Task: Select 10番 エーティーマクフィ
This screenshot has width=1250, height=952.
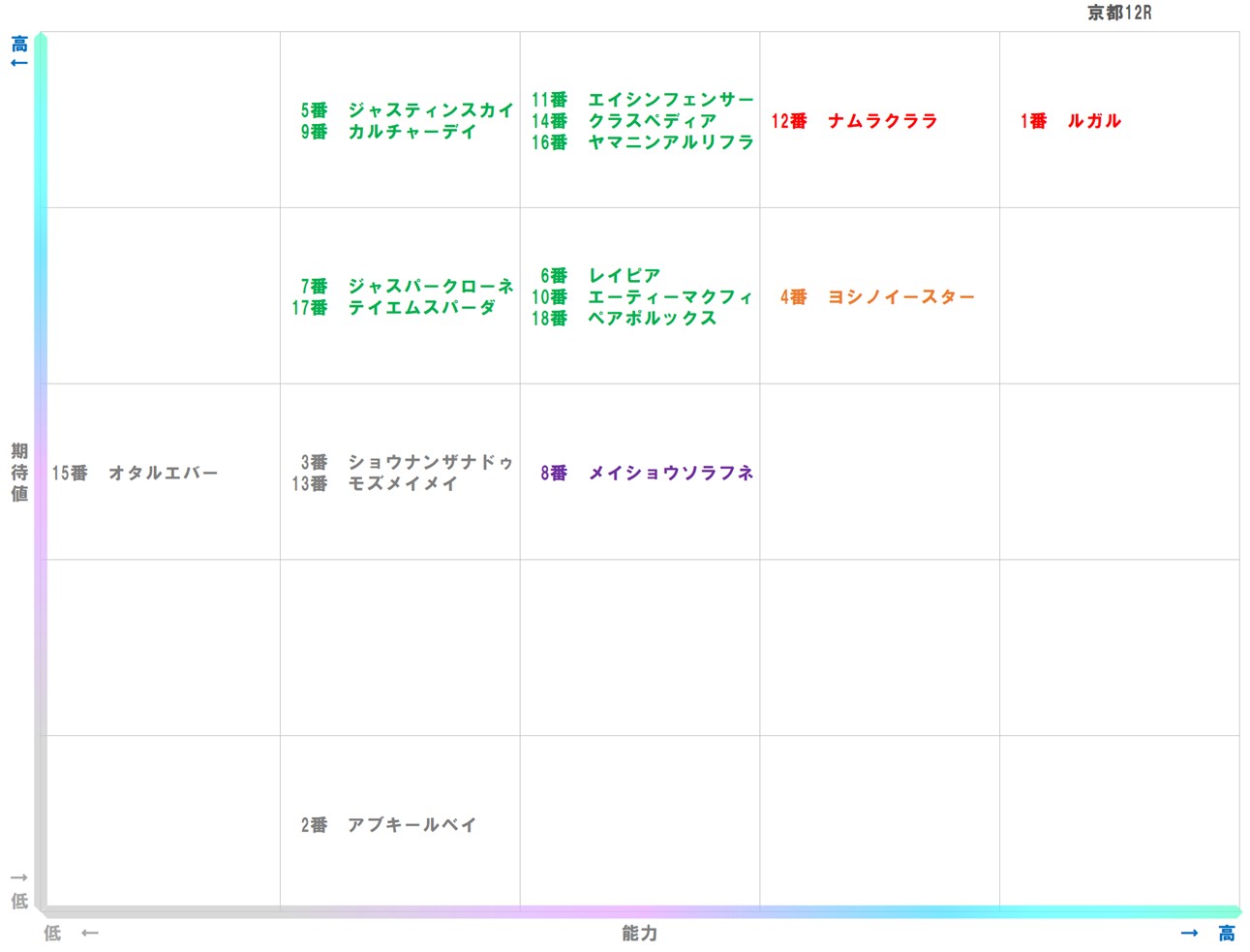Action: (644, 298)
